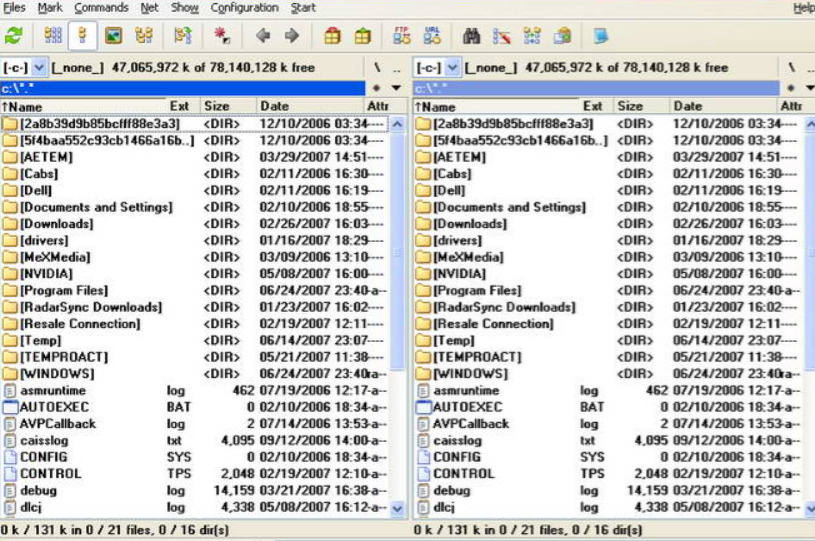
Task: Open FTP connect toolbar icon
Action: (402, 36)
